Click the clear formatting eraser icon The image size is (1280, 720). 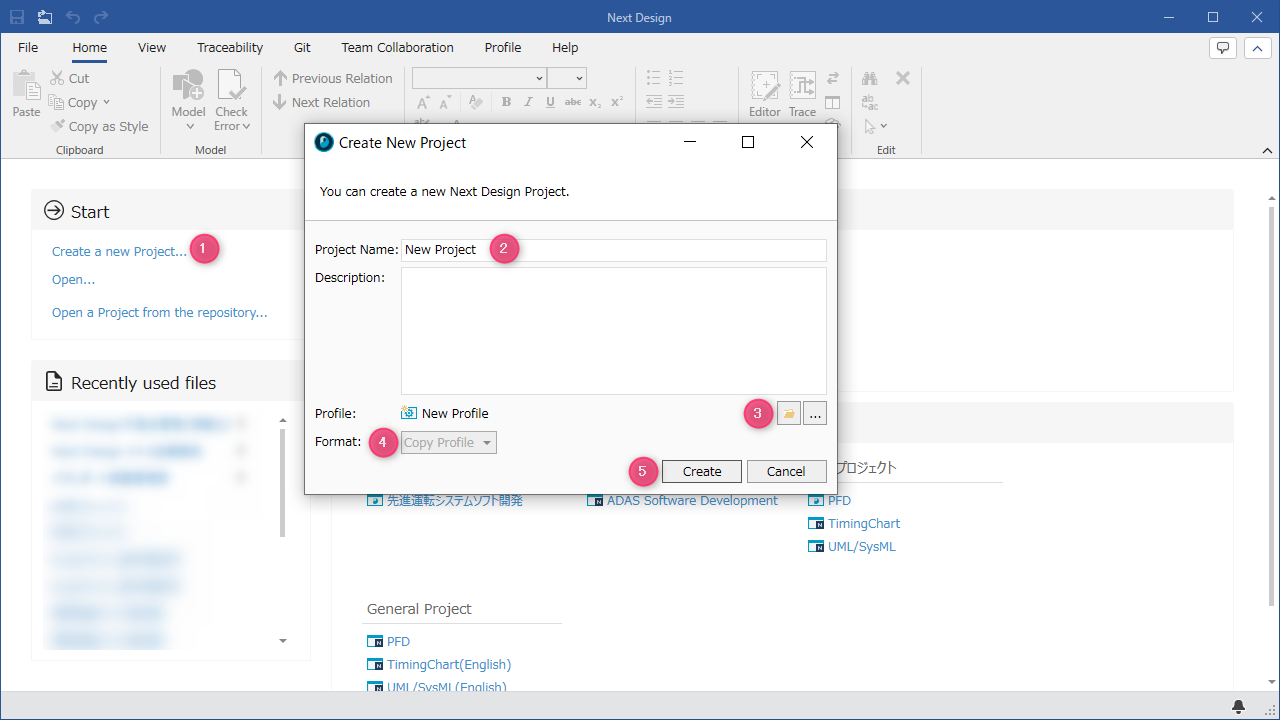(475, 102)
